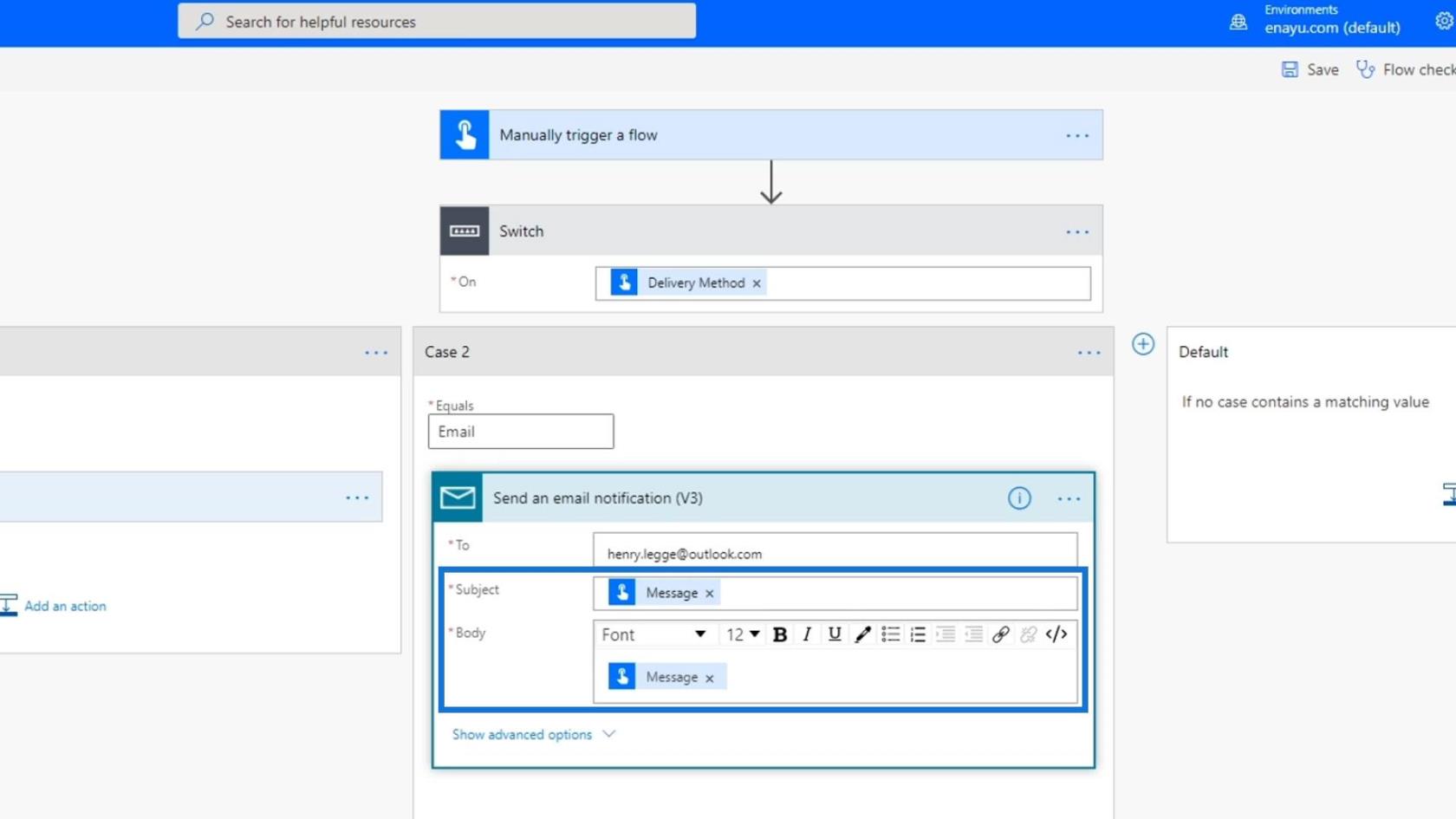
Task: Toggle italic formatting in Body
Action: (x=807, y=635)
